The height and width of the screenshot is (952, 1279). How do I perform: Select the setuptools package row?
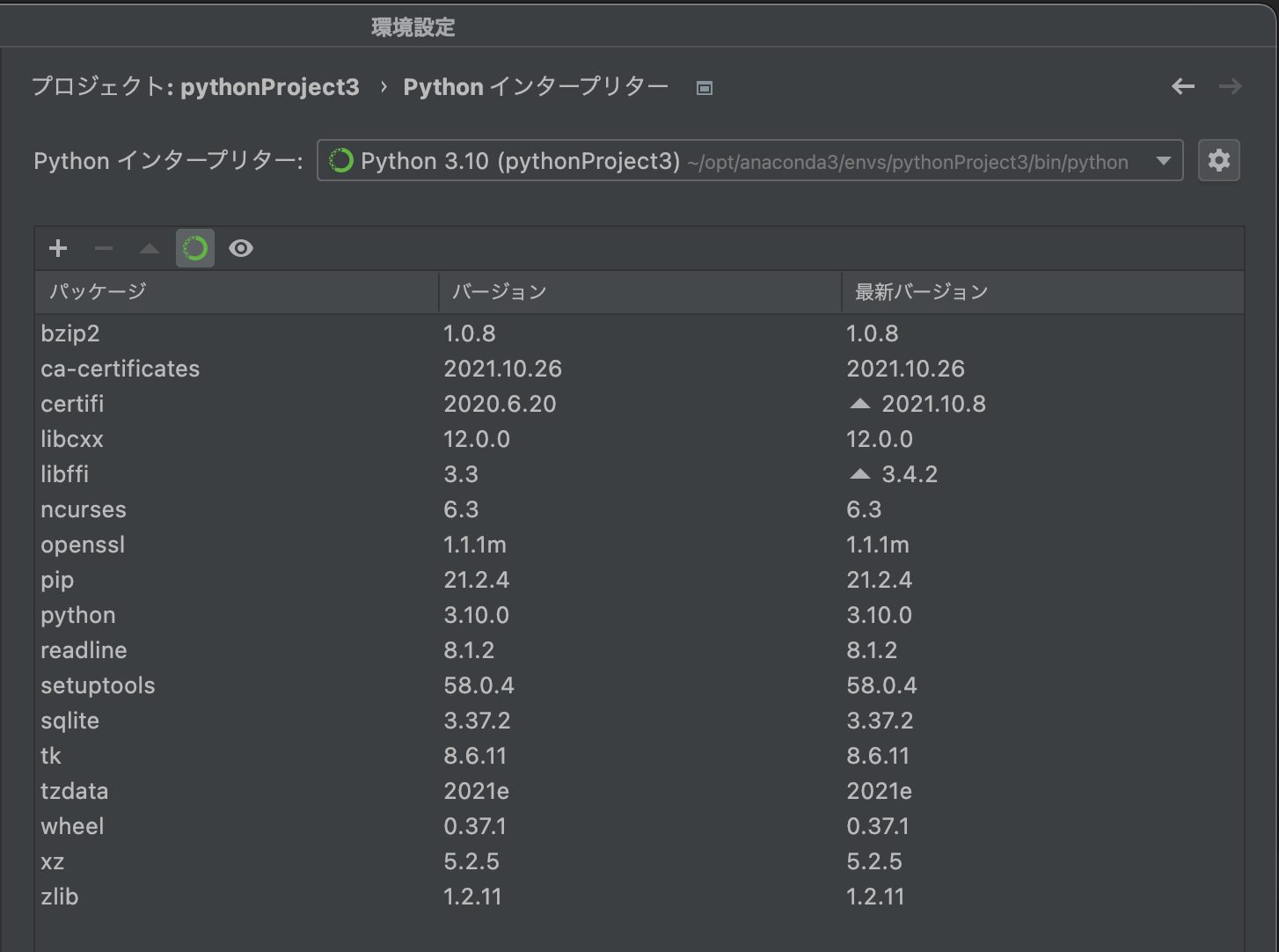98,685
